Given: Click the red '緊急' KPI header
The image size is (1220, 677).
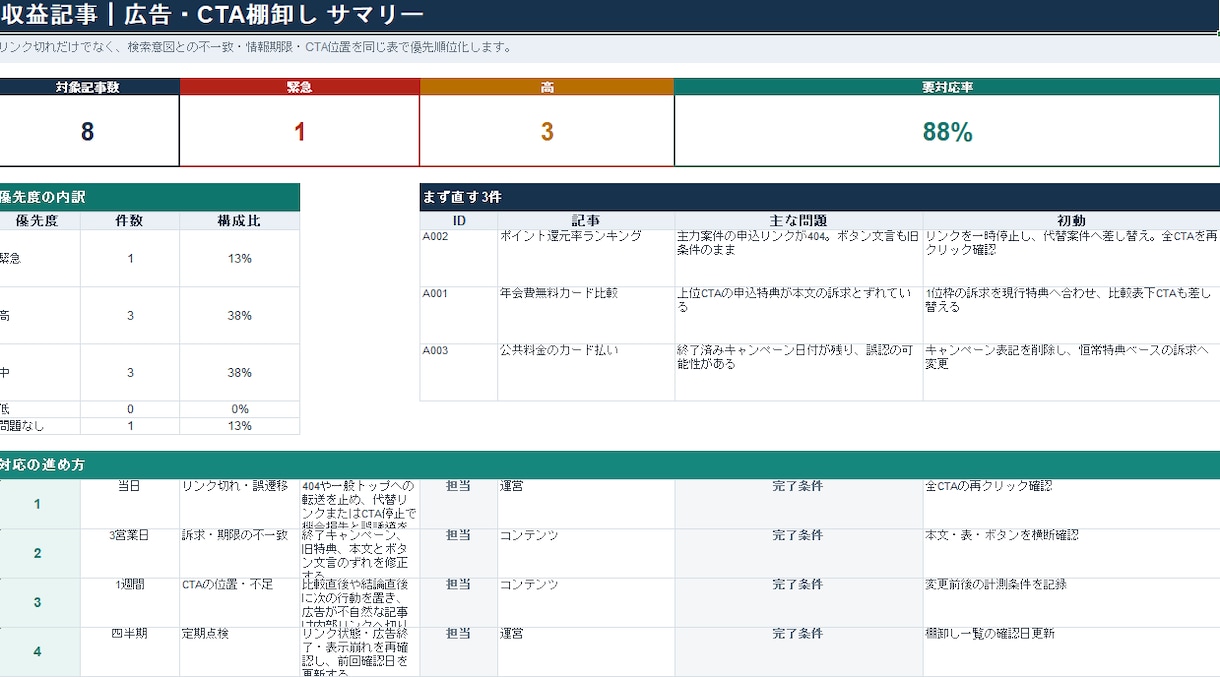Looking at the screenshot, I should pyautogui.click(x=299, y=87).
